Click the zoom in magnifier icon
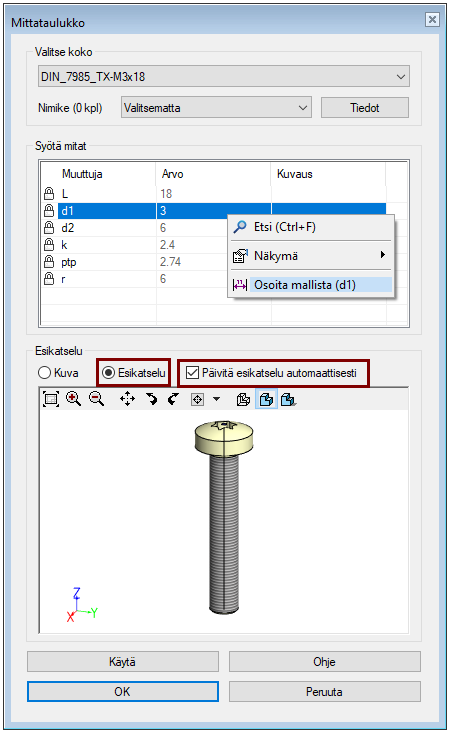450x733 pixels. click(x=73, y=399)
